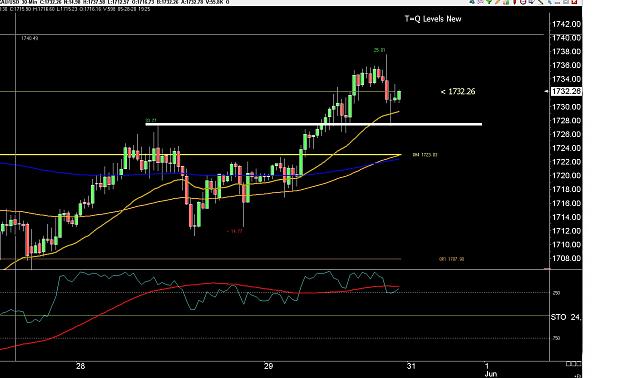Click the date label 29 on time axis
Viewport: 625px width, 378px height.
(268, 366)
